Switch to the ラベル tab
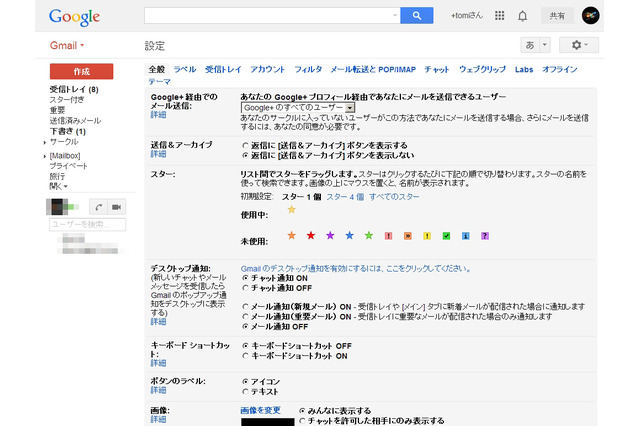 coord(185,69)
